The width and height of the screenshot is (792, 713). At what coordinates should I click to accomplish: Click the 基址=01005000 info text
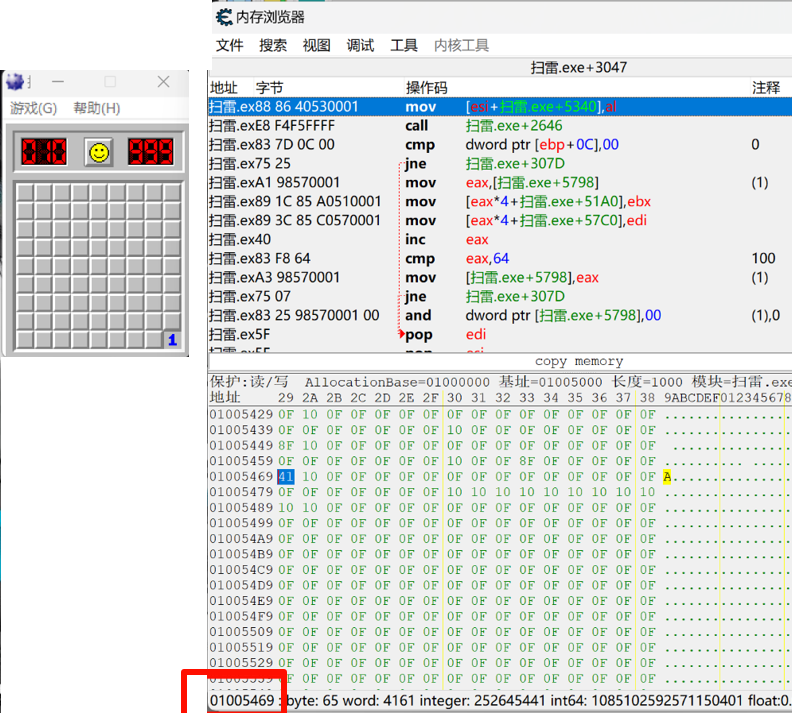[551, 382]
